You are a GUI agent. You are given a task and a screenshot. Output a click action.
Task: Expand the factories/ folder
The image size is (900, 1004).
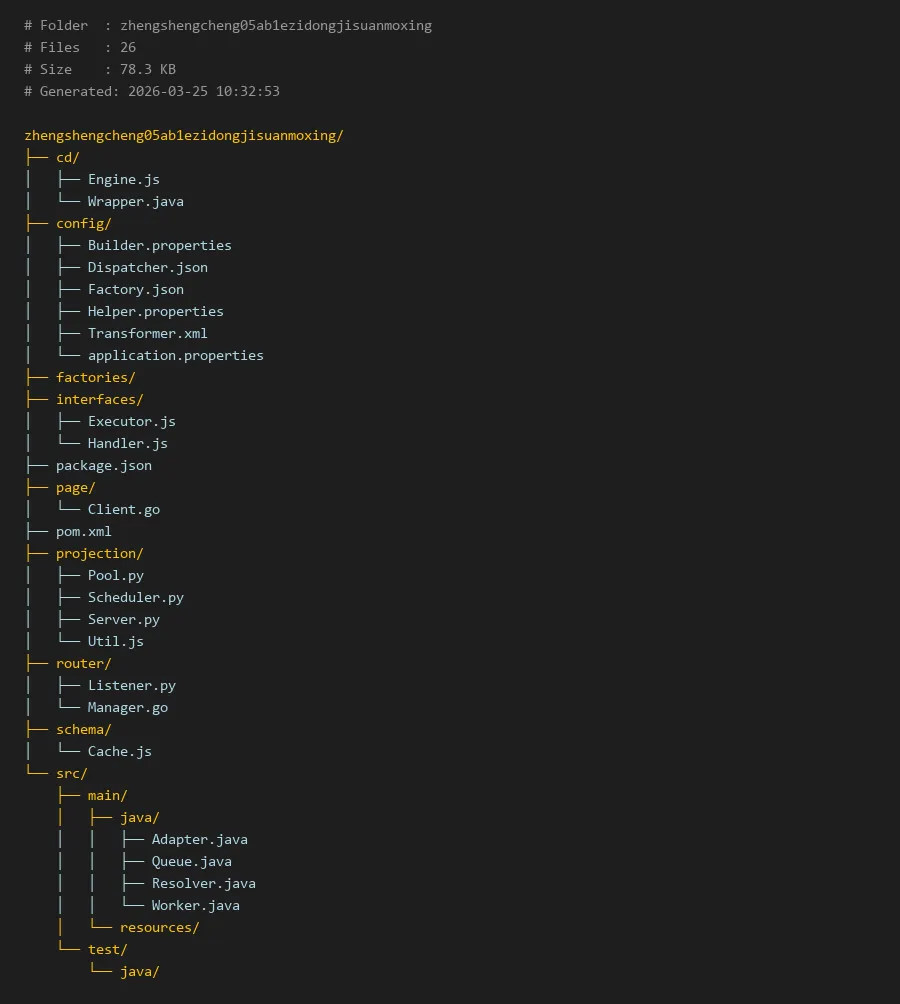coord(95,377)
